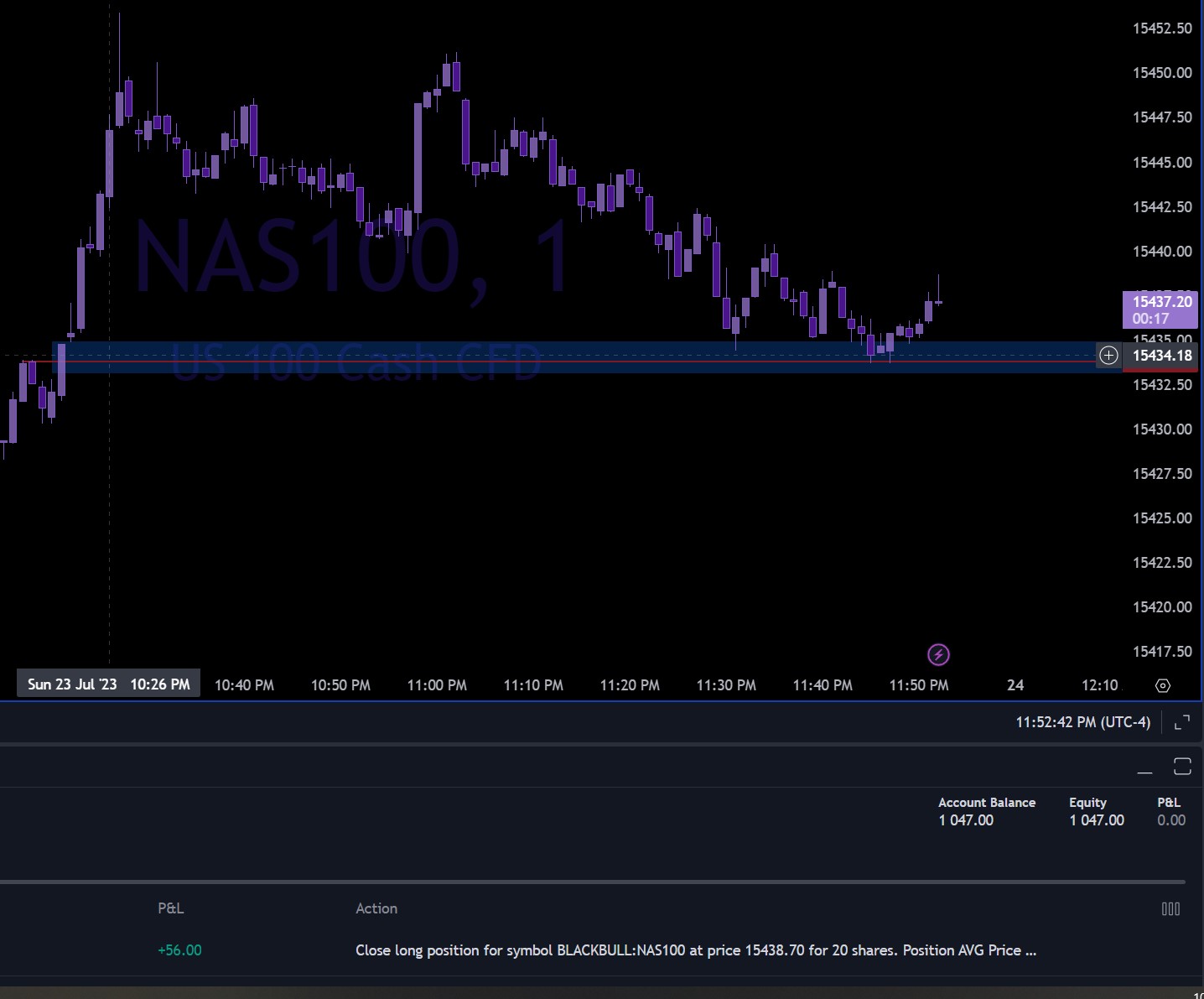
Task: Click the +56.00 profit value
Action: [179, 950]
